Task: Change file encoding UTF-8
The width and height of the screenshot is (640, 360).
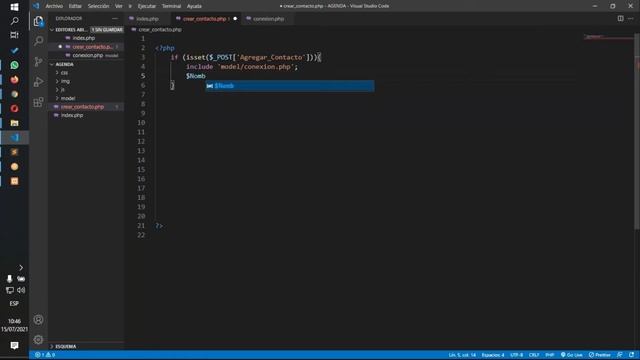Action: [x=516, y=355]
